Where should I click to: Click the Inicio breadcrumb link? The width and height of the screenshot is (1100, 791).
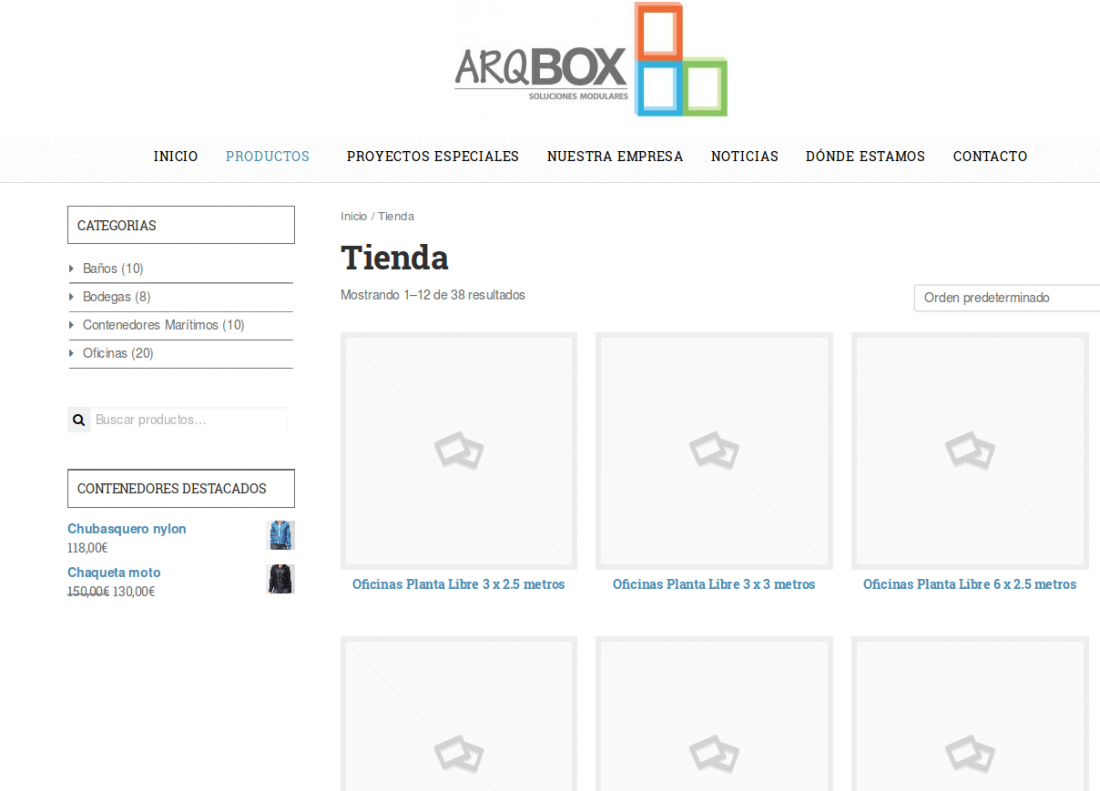pos(354,216)
